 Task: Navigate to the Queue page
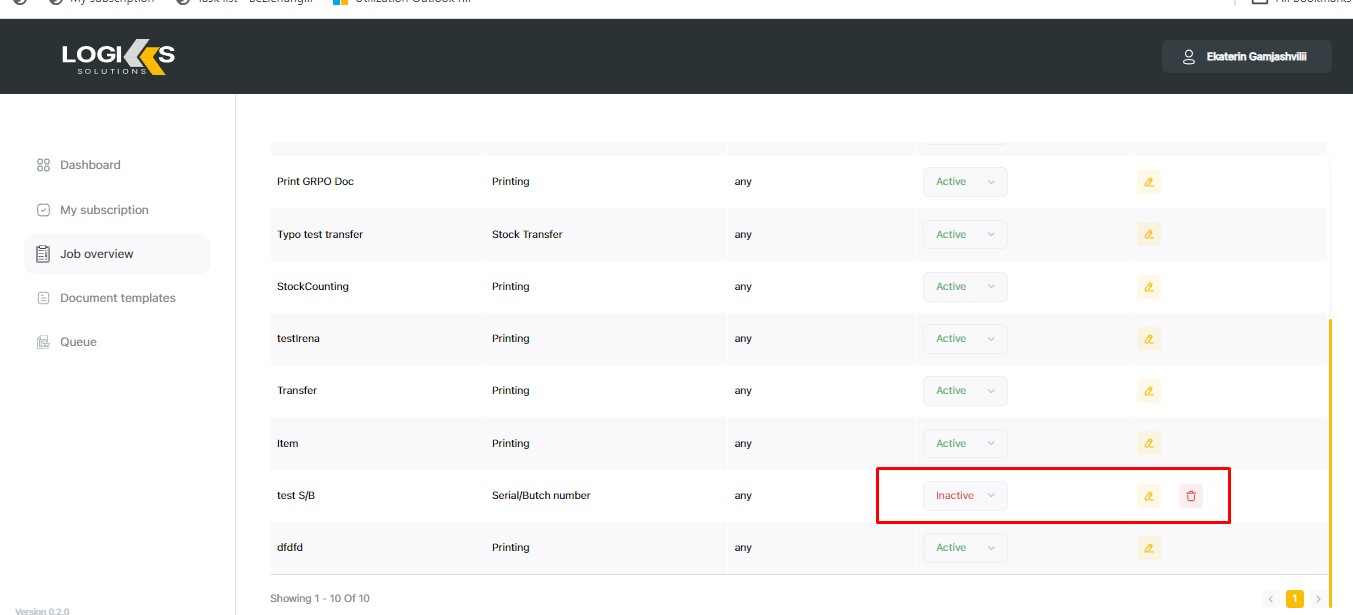(x=78, y=342)
